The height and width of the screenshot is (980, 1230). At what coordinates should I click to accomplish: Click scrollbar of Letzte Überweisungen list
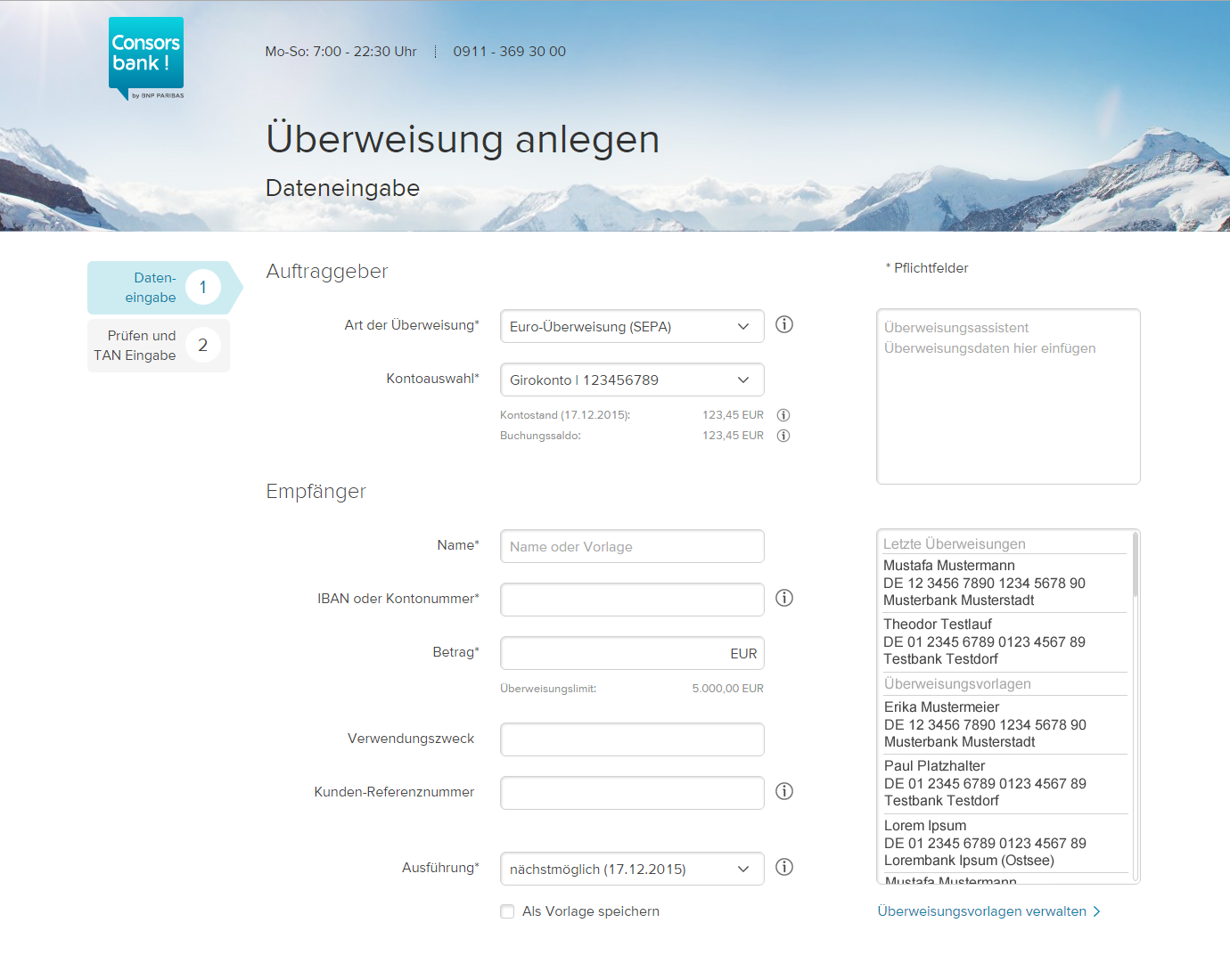(x=1135, y=564)
